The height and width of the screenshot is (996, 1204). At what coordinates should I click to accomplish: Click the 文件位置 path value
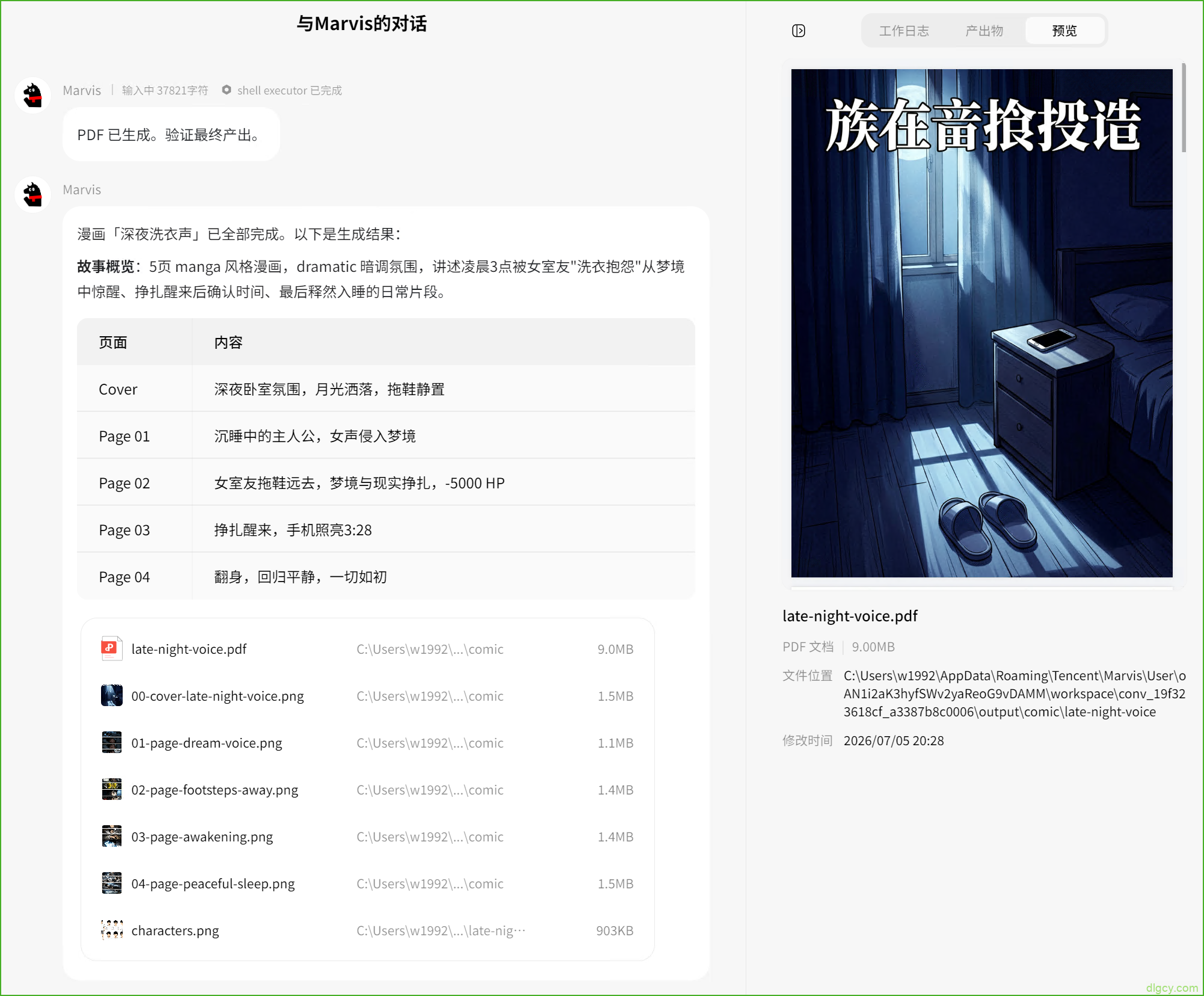pos(1015,693)
